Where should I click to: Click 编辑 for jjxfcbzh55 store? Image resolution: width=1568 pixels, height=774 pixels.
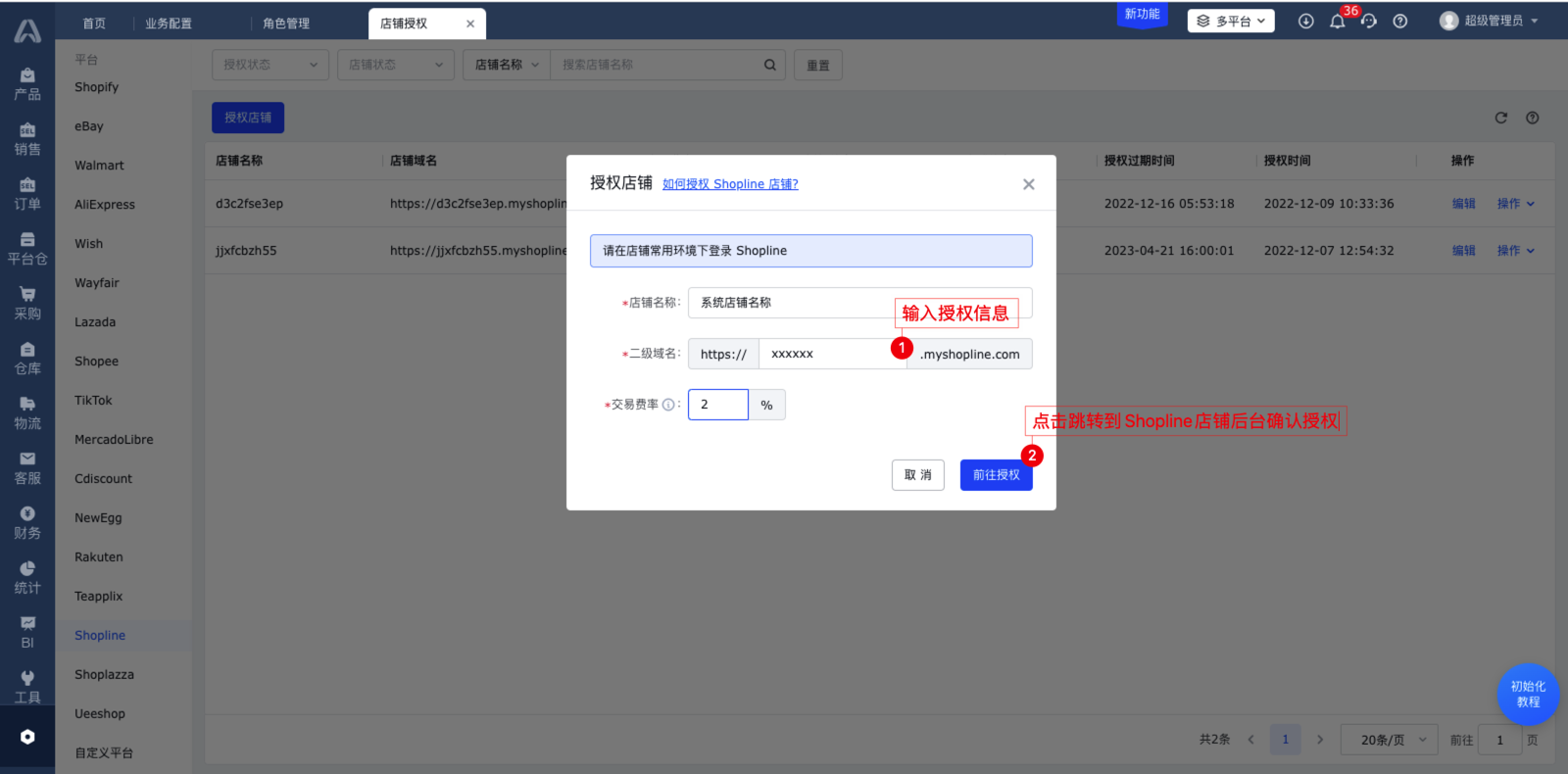coord(1464,251)
